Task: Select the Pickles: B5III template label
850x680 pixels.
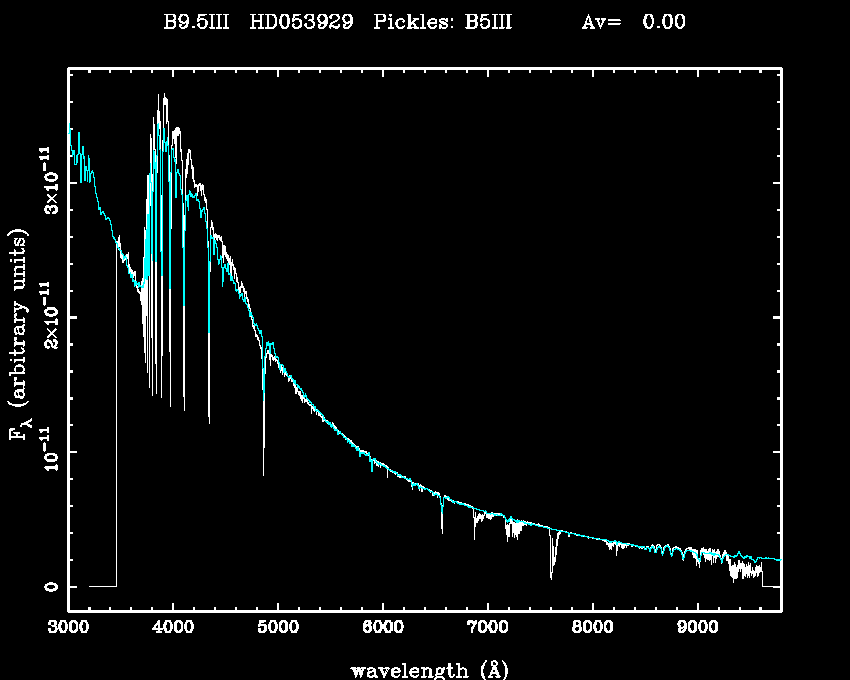Action: click(x=443, y=22)
